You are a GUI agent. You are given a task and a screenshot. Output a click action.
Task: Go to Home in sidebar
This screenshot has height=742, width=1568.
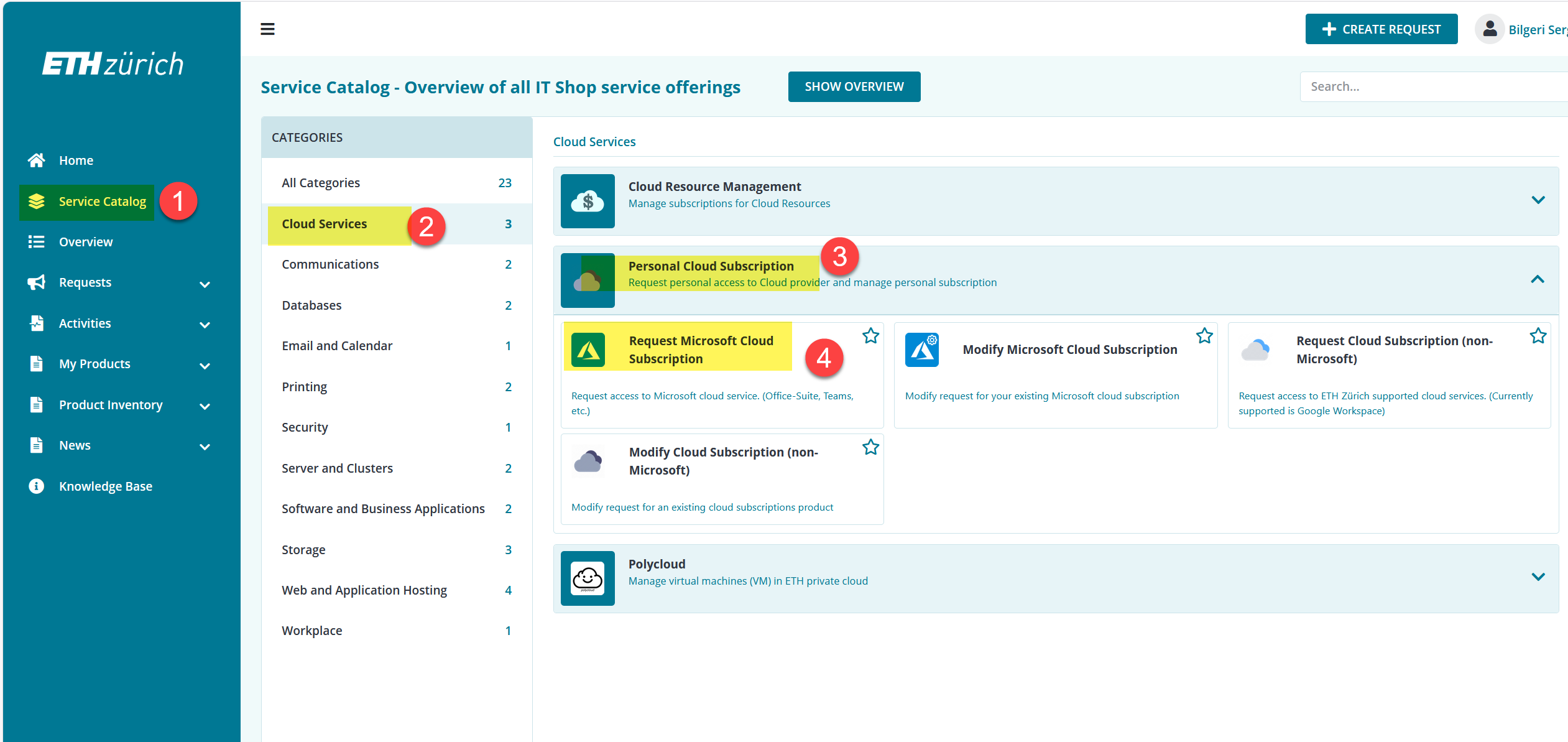(x=76, y=160)
